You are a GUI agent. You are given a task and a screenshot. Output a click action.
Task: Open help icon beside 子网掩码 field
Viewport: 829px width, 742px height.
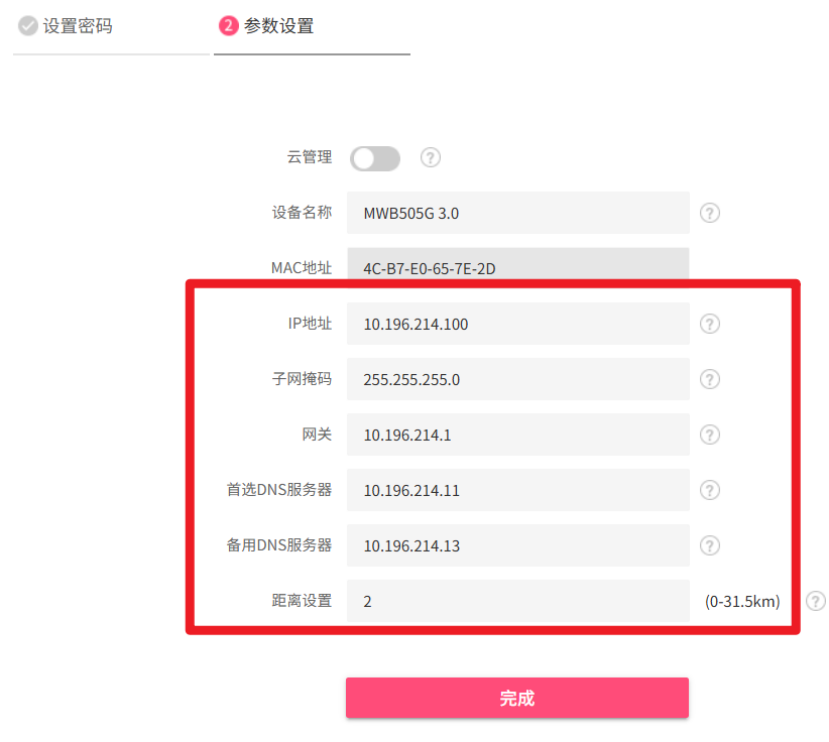point(710,379)
